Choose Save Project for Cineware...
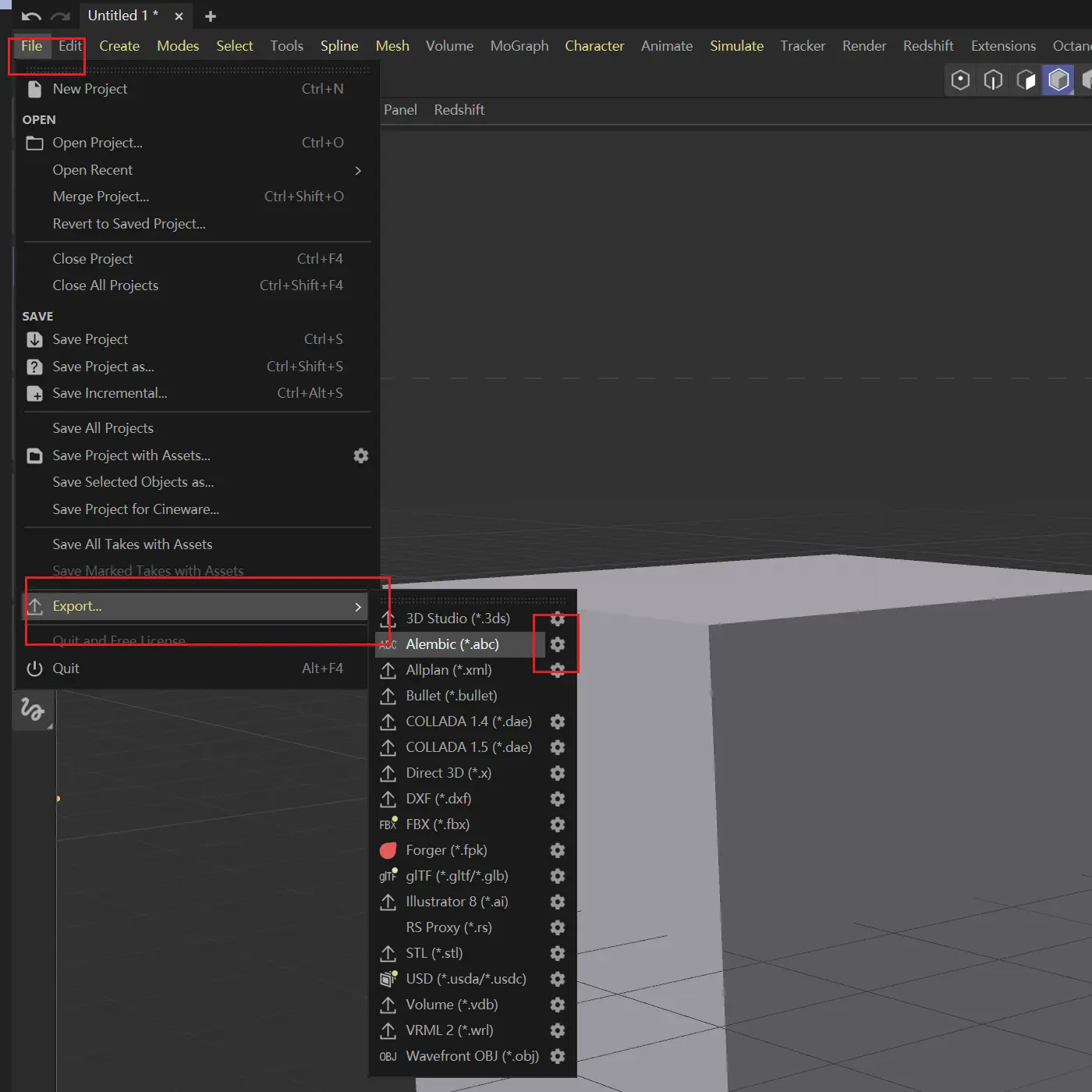The image size is (1092, 1092). (193, 509)
